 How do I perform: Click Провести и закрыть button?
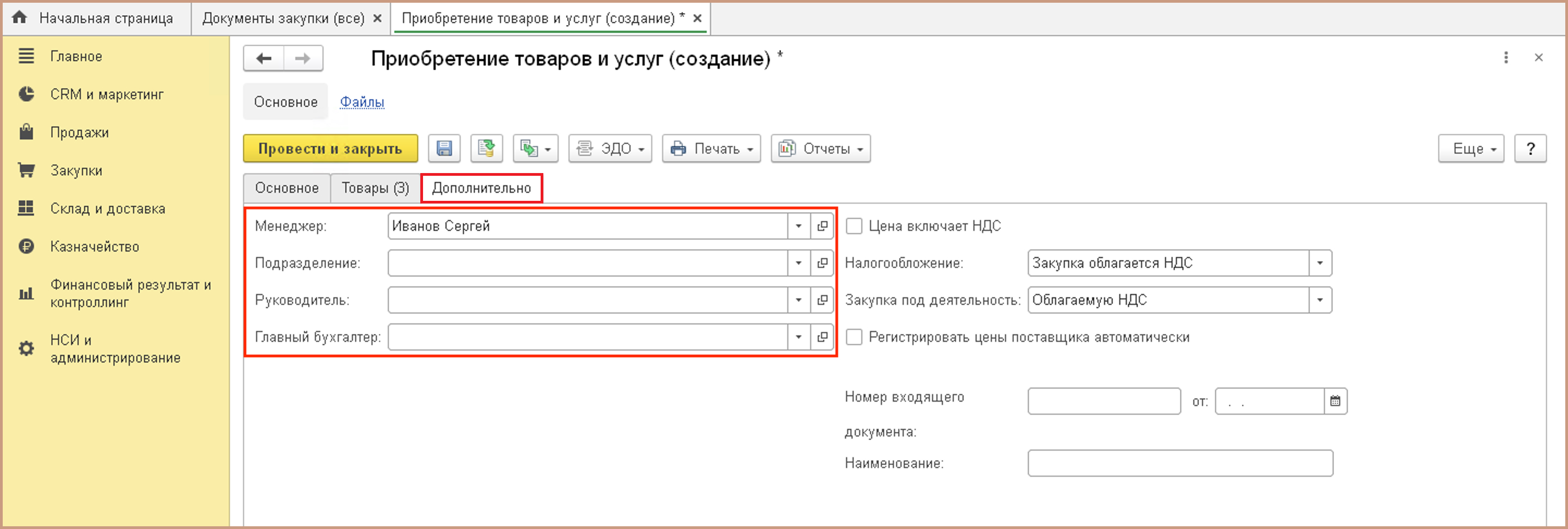coord(330,149)
